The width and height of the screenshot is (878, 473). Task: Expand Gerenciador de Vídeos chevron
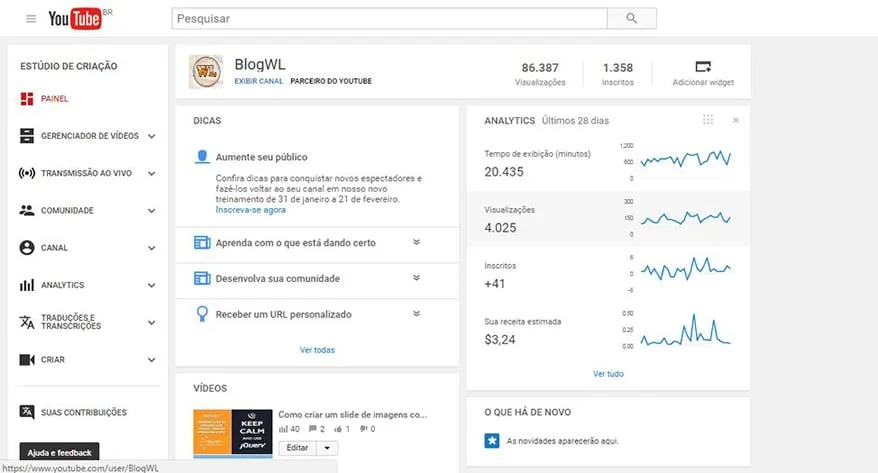click(x=151, y=136)
